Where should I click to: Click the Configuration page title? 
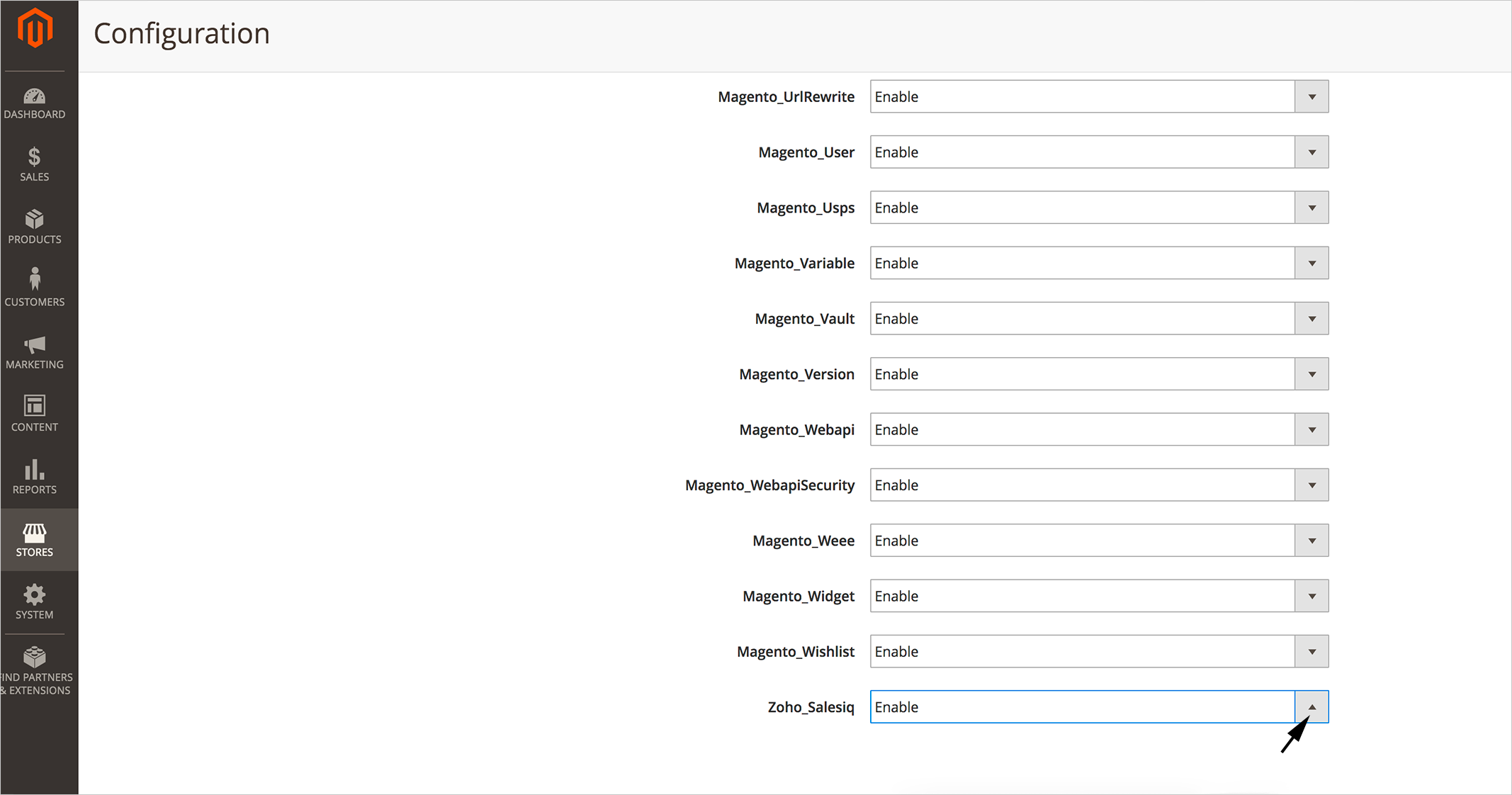tap(182, 34)
